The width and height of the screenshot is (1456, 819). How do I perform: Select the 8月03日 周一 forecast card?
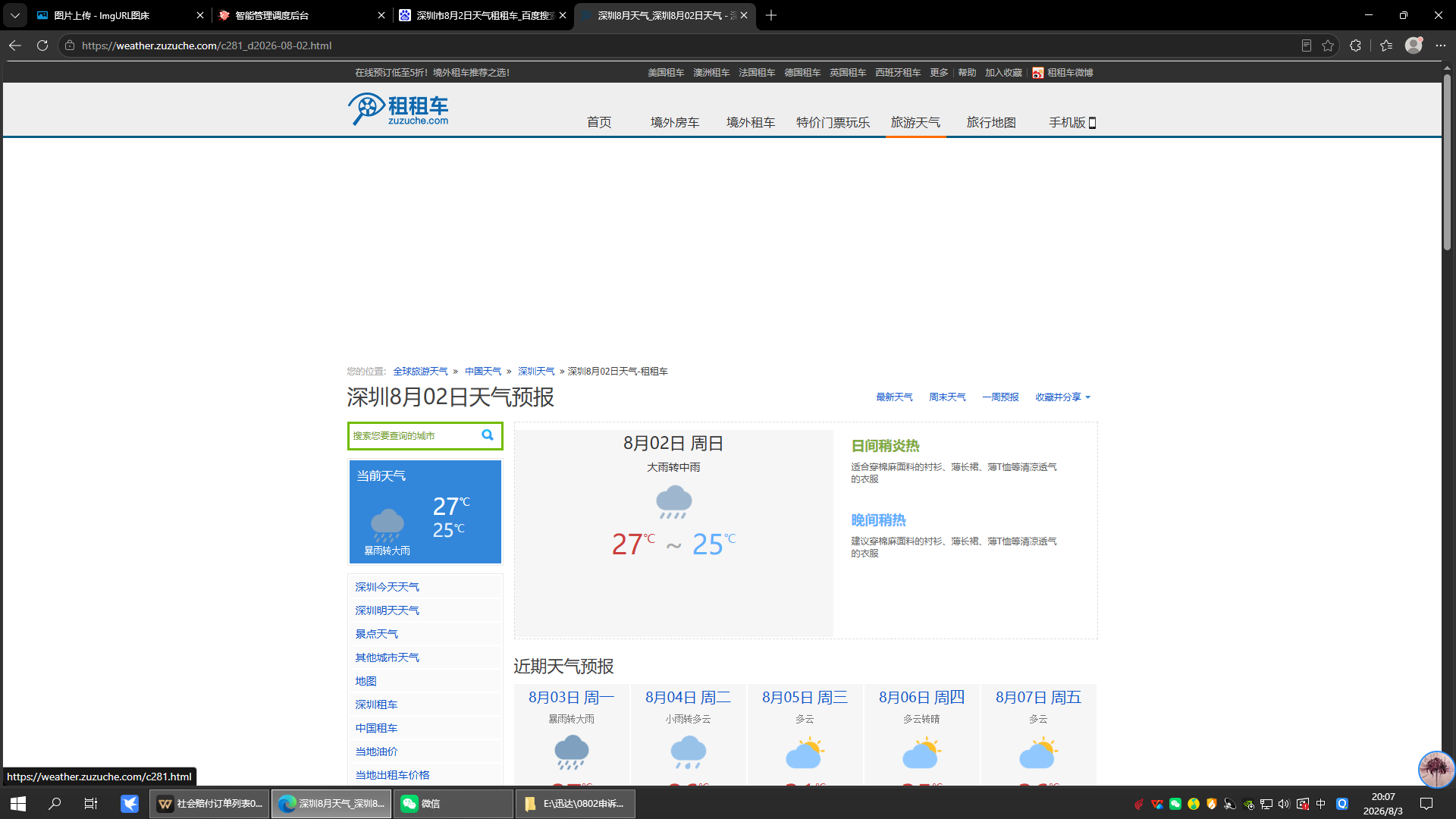pos(572,735)
